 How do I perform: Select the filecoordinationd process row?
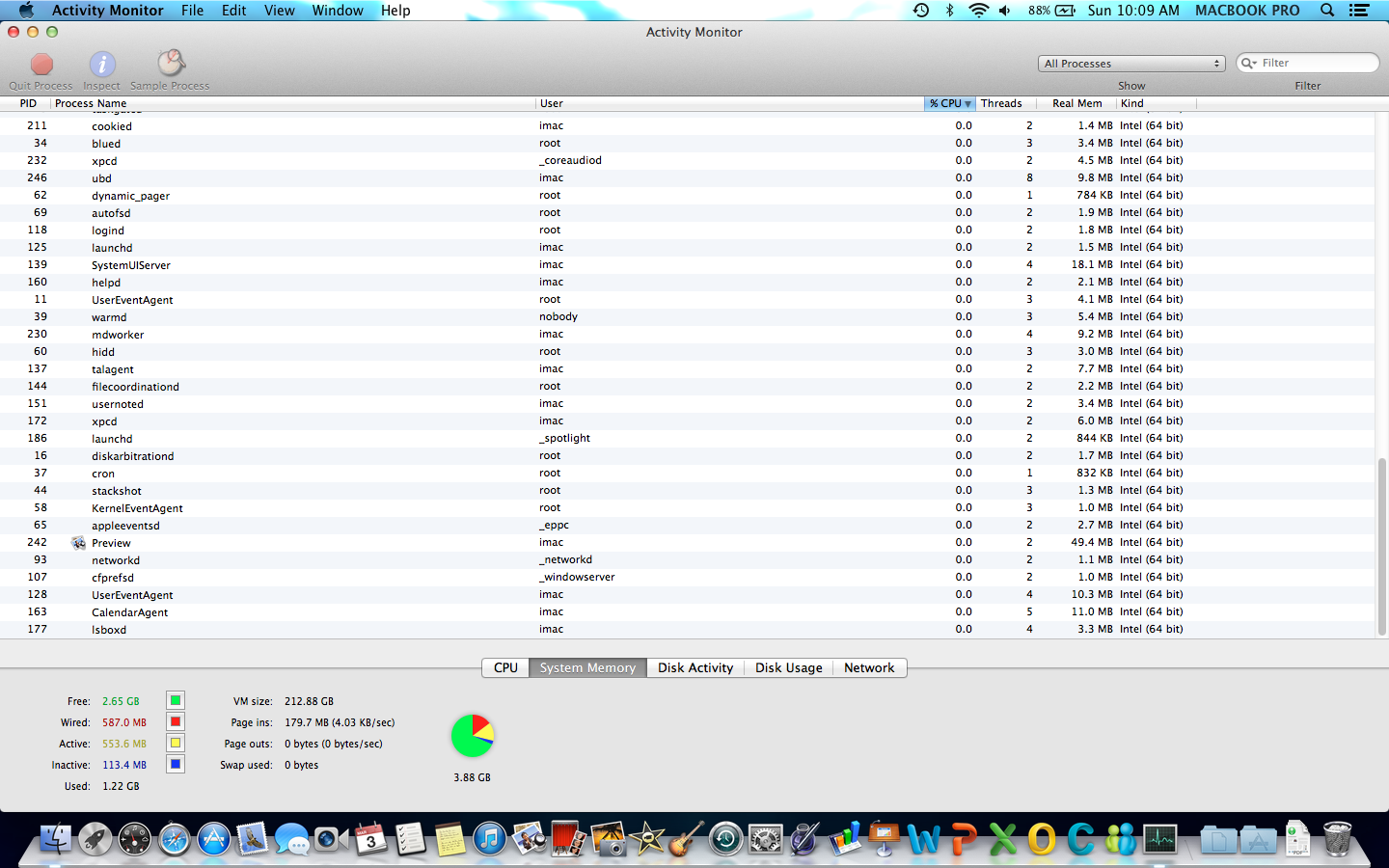coord(688,386)
